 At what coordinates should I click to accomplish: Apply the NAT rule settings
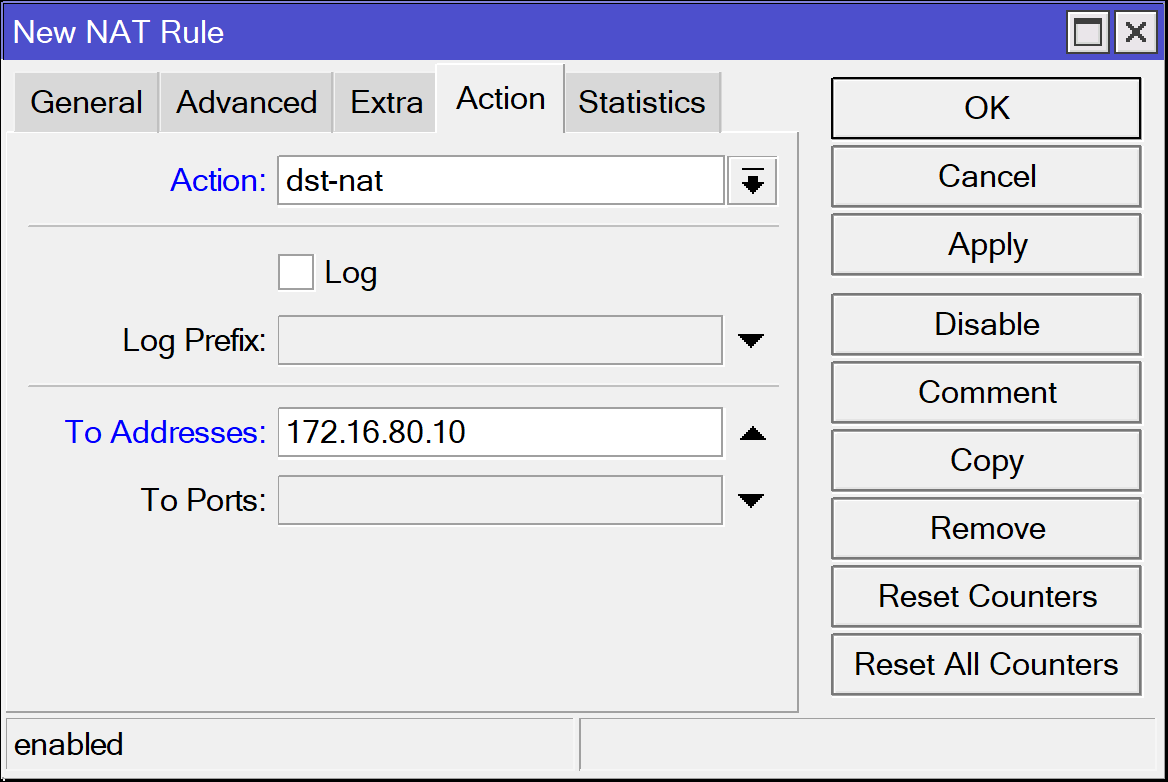(986, 245)
